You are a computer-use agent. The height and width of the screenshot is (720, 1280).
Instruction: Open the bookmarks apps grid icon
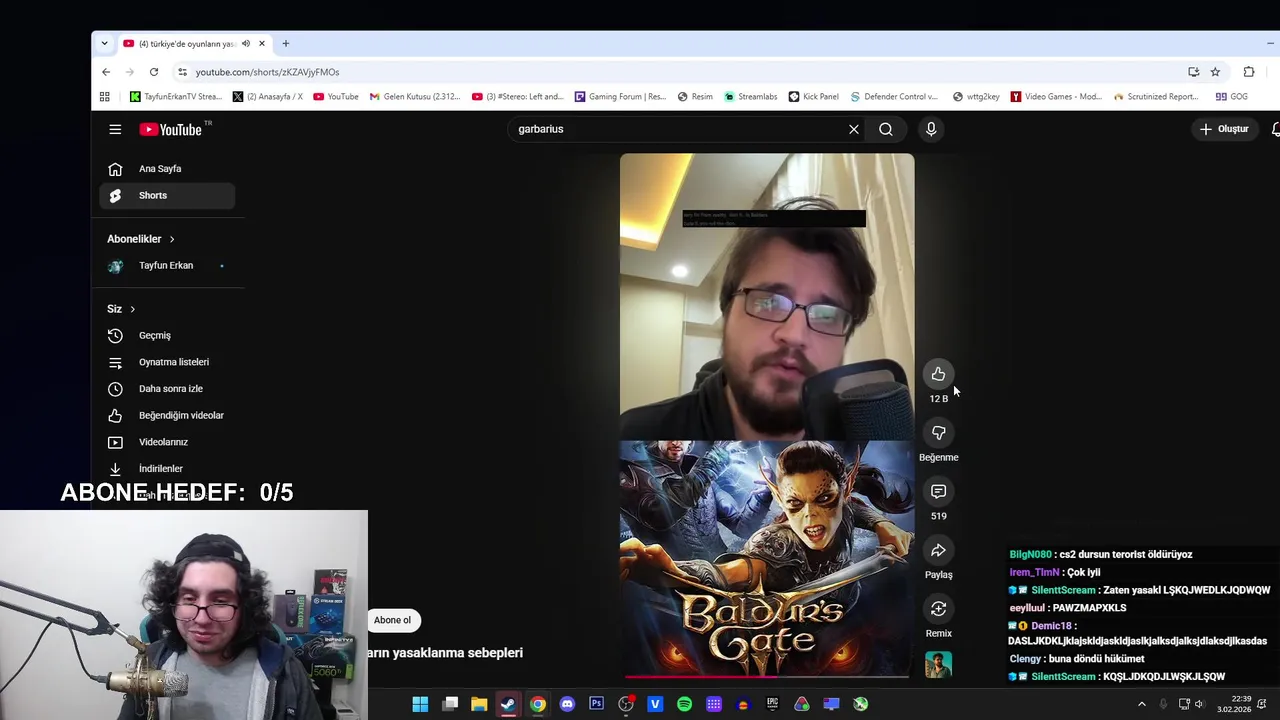[104, 97]
